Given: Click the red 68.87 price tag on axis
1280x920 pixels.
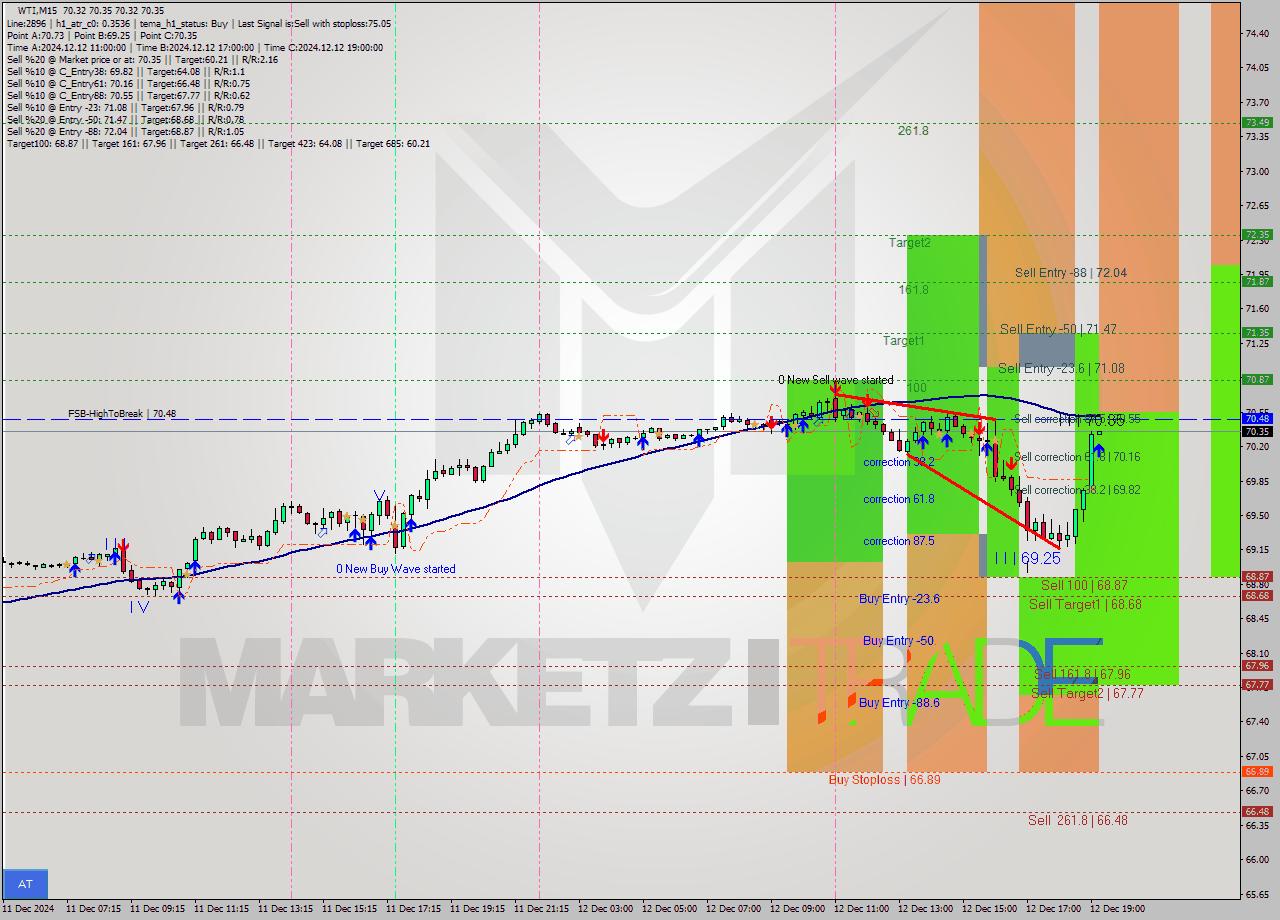Looking at the screenshot, I should (x=1257, y=577).
